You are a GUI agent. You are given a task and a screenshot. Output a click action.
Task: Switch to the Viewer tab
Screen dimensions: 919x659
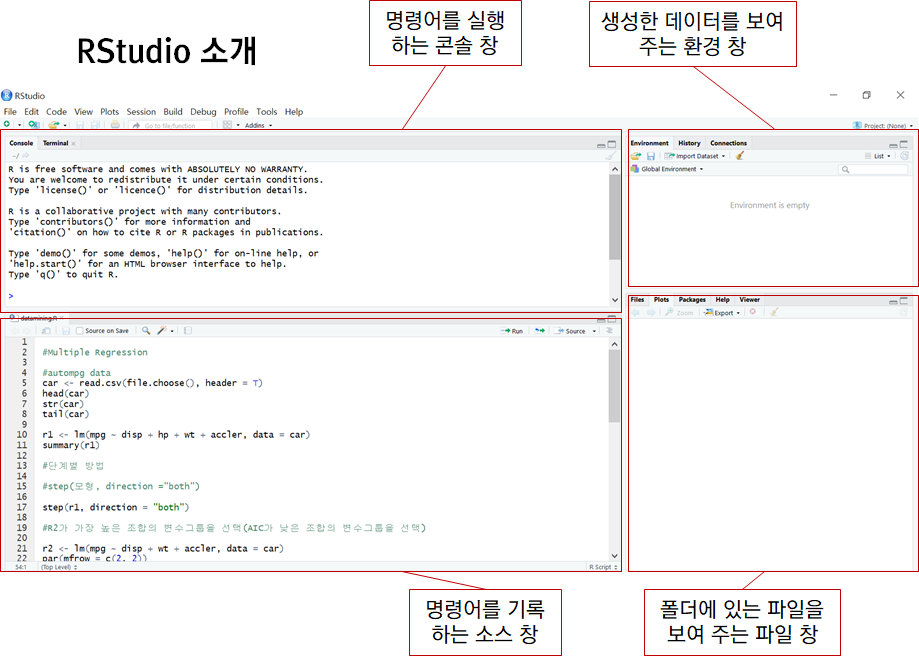(x=749, y=300)
